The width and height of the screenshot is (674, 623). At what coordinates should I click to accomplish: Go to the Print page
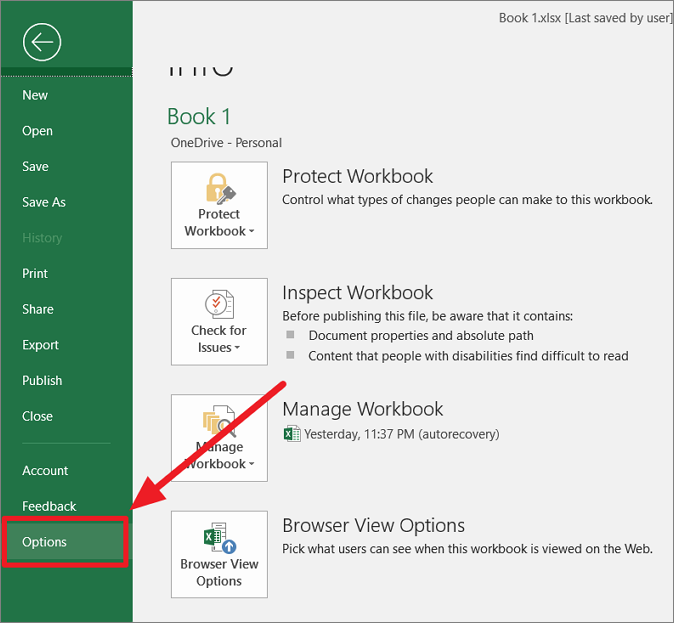point(35,273)
